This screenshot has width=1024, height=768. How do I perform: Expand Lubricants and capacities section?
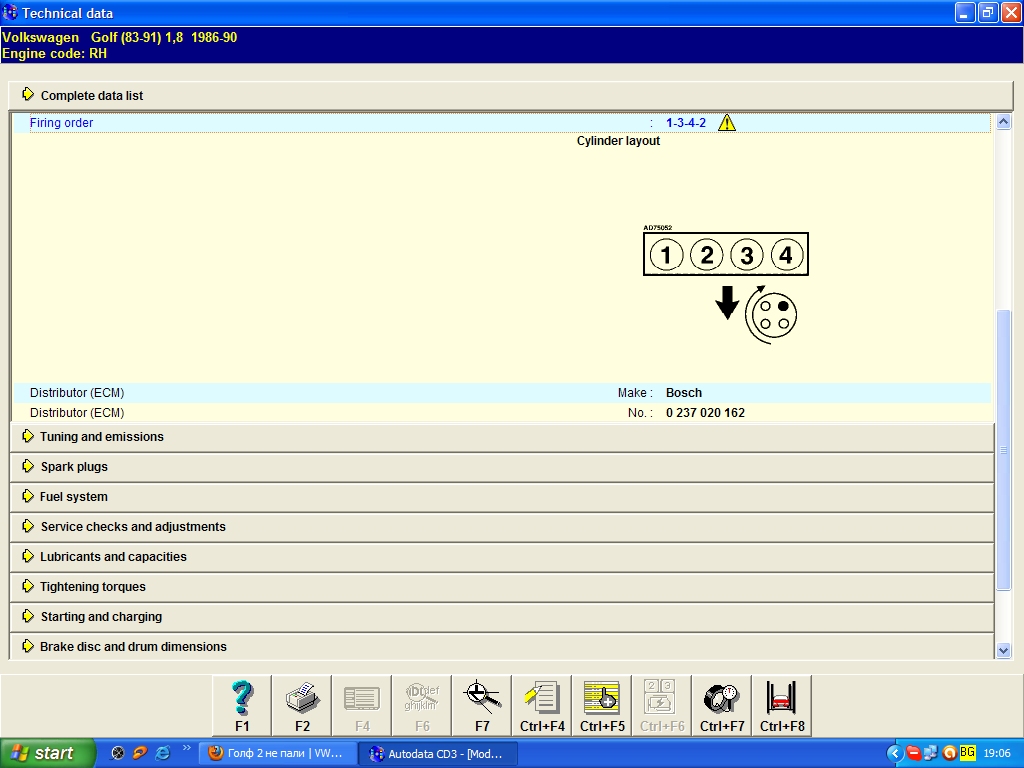[x=113, y=557]
